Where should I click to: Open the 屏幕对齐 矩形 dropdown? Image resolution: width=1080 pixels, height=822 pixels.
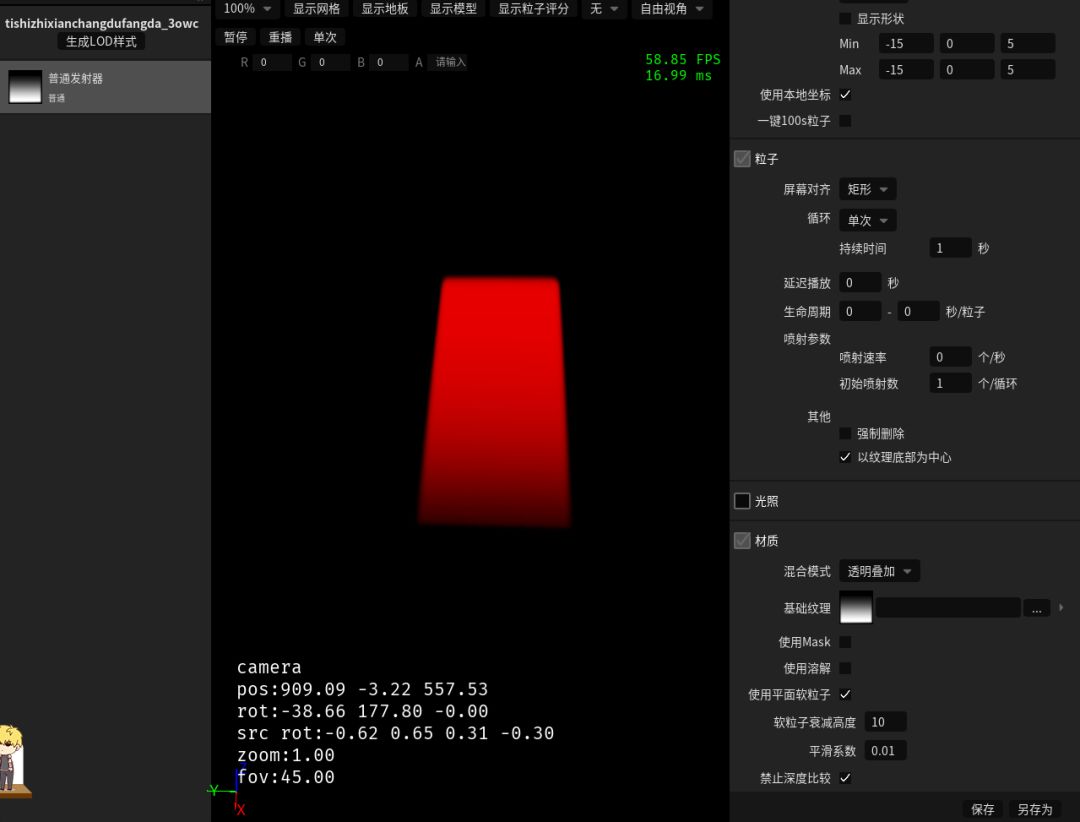[x=867, y=189]
